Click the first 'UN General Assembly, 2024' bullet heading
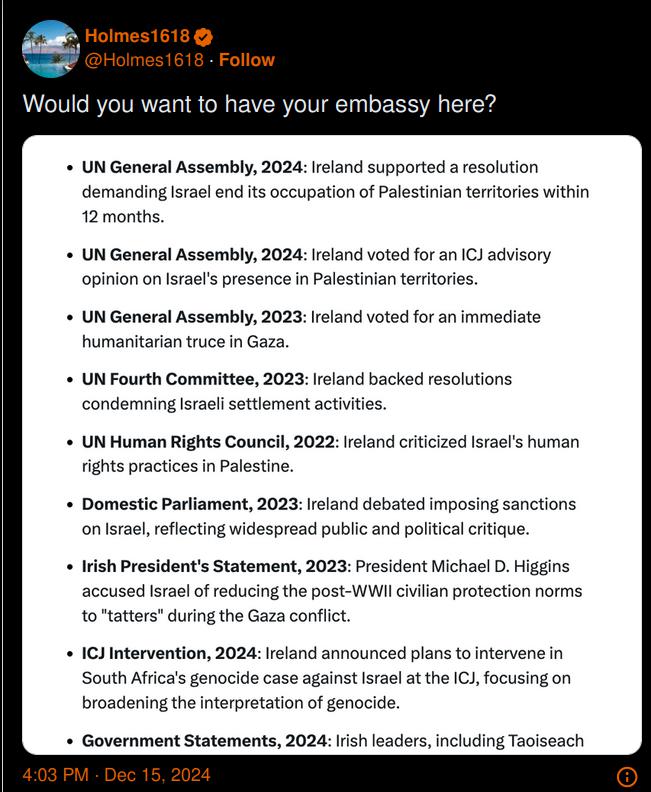Viewport: 651px width, 792px height. point(192,167)
